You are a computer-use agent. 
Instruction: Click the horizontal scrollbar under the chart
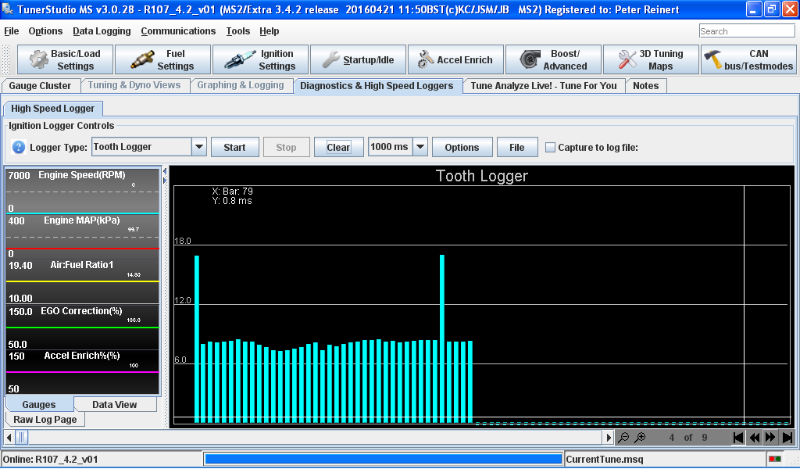[310, 438]
